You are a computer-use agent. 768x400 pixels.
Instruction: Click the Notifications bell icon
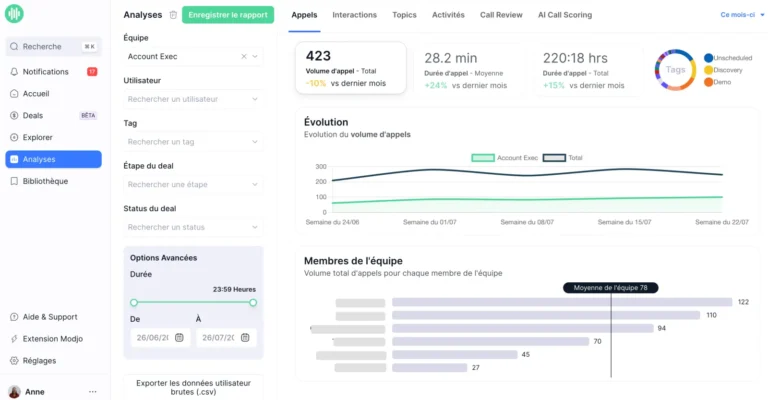tap(14, 71)
